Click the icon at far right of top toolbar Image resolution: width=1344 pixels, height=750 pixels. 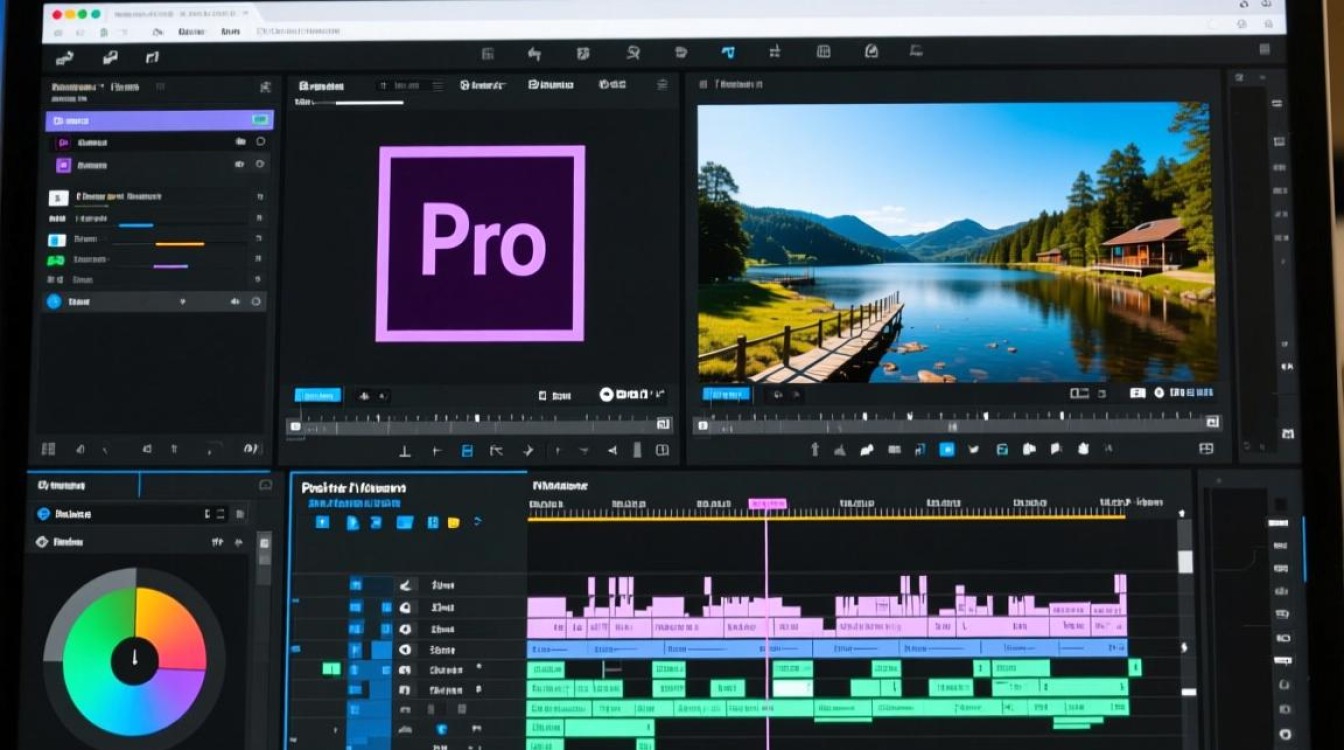pyautogui.click(x=1265, y=50)
